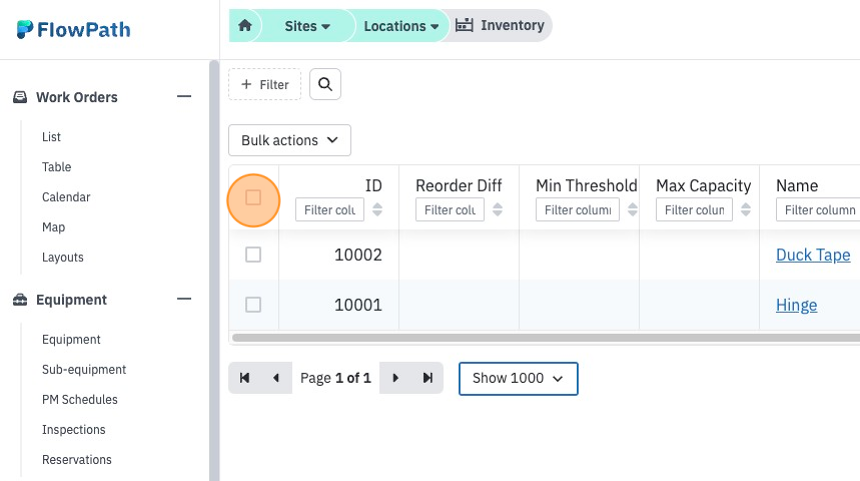The image size is (860, 481).
Task: Click the Work Orders inbox icon
Action: pos(20,97)
